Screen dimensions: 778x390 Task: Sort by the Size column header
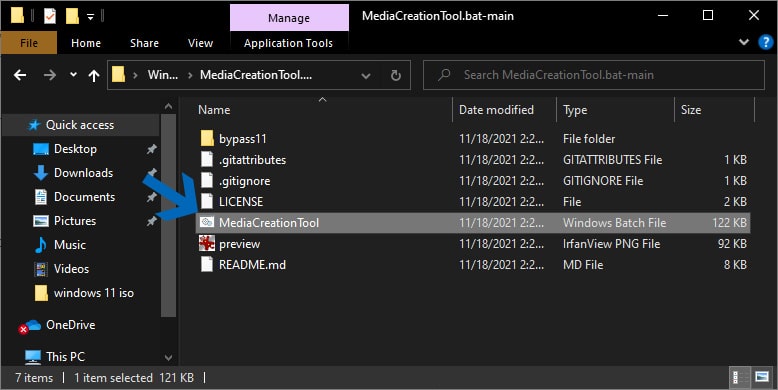pyautogui.click(x=691, y=110)
